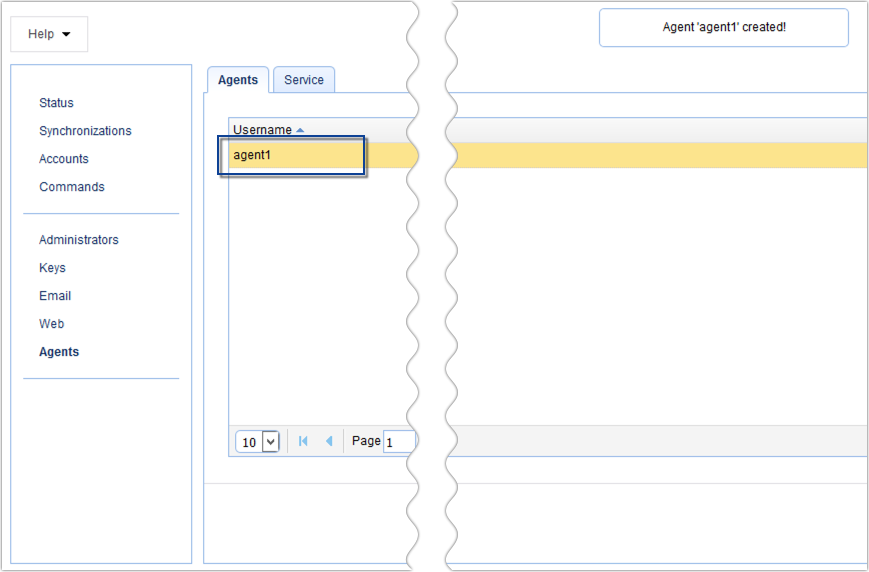Expand the page size dropdown showing 10
Image resolution: width=869 pixels, height=572 pixels.
coord(270,442)
